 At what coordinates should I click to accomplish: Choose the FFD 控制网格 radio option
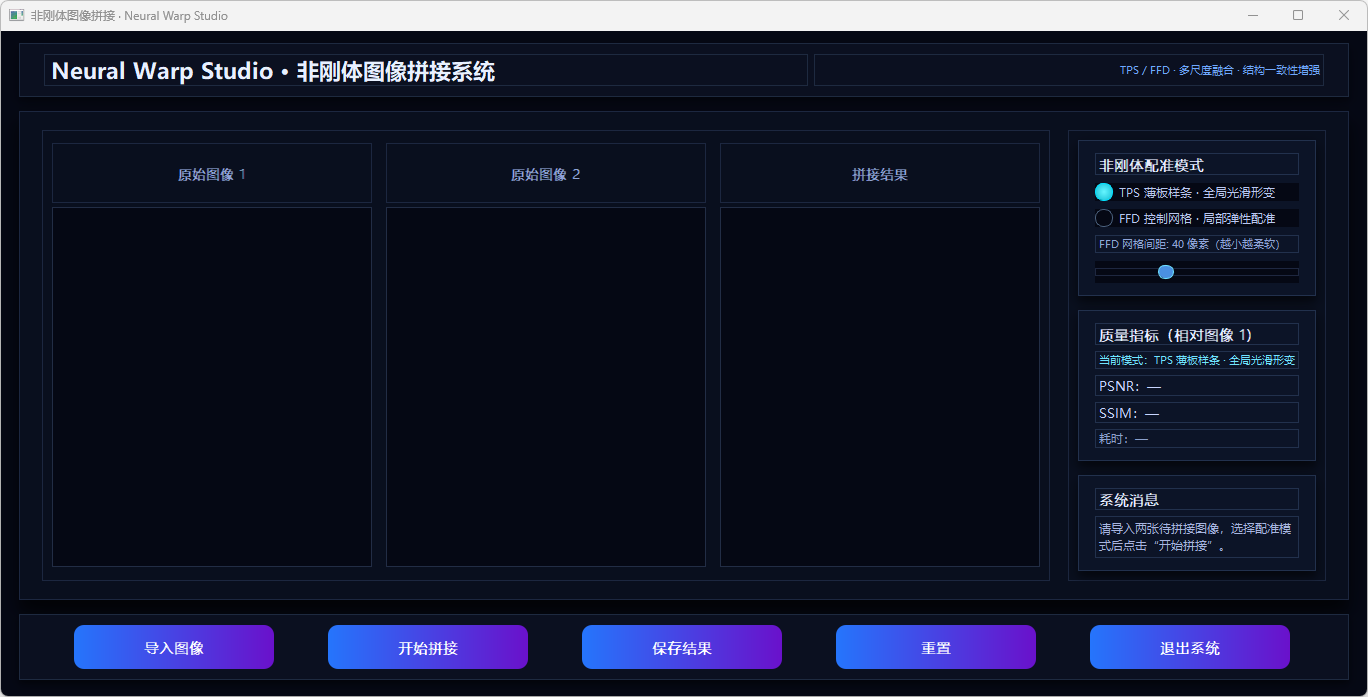(x=1104, y=218)
